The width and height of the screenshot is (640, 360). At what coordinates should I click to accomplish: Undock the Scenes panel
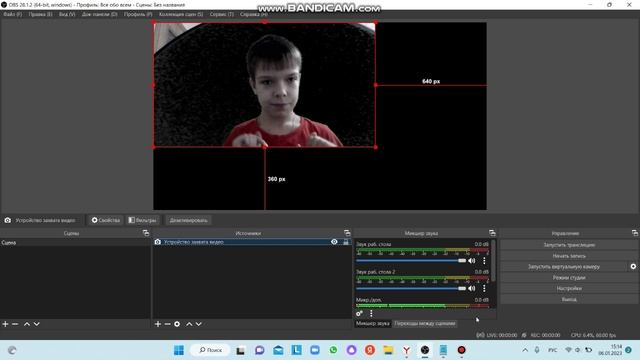click(146, 233)
